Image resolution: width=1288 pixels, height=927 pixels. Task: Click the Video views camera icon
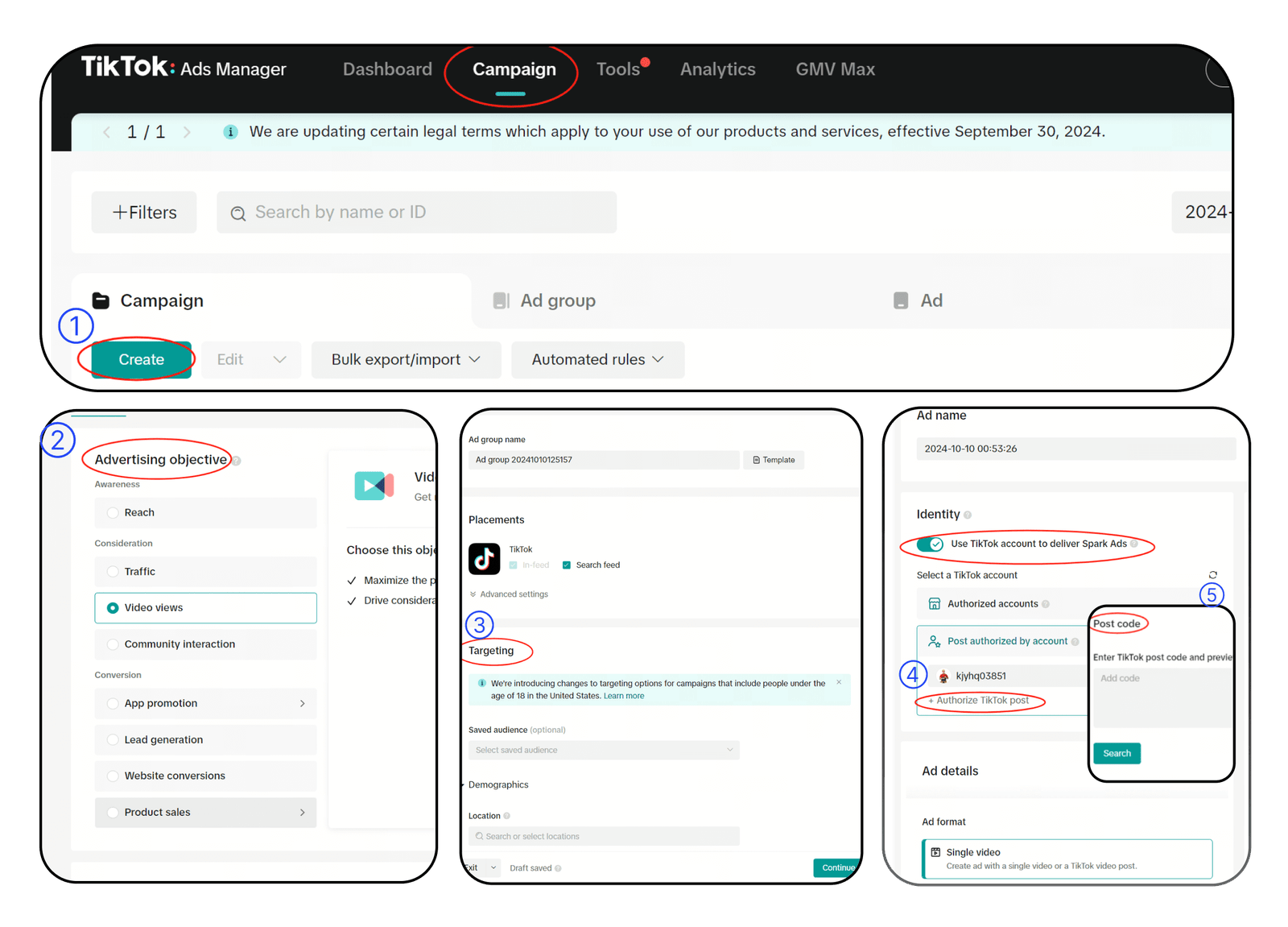(374, 486)
